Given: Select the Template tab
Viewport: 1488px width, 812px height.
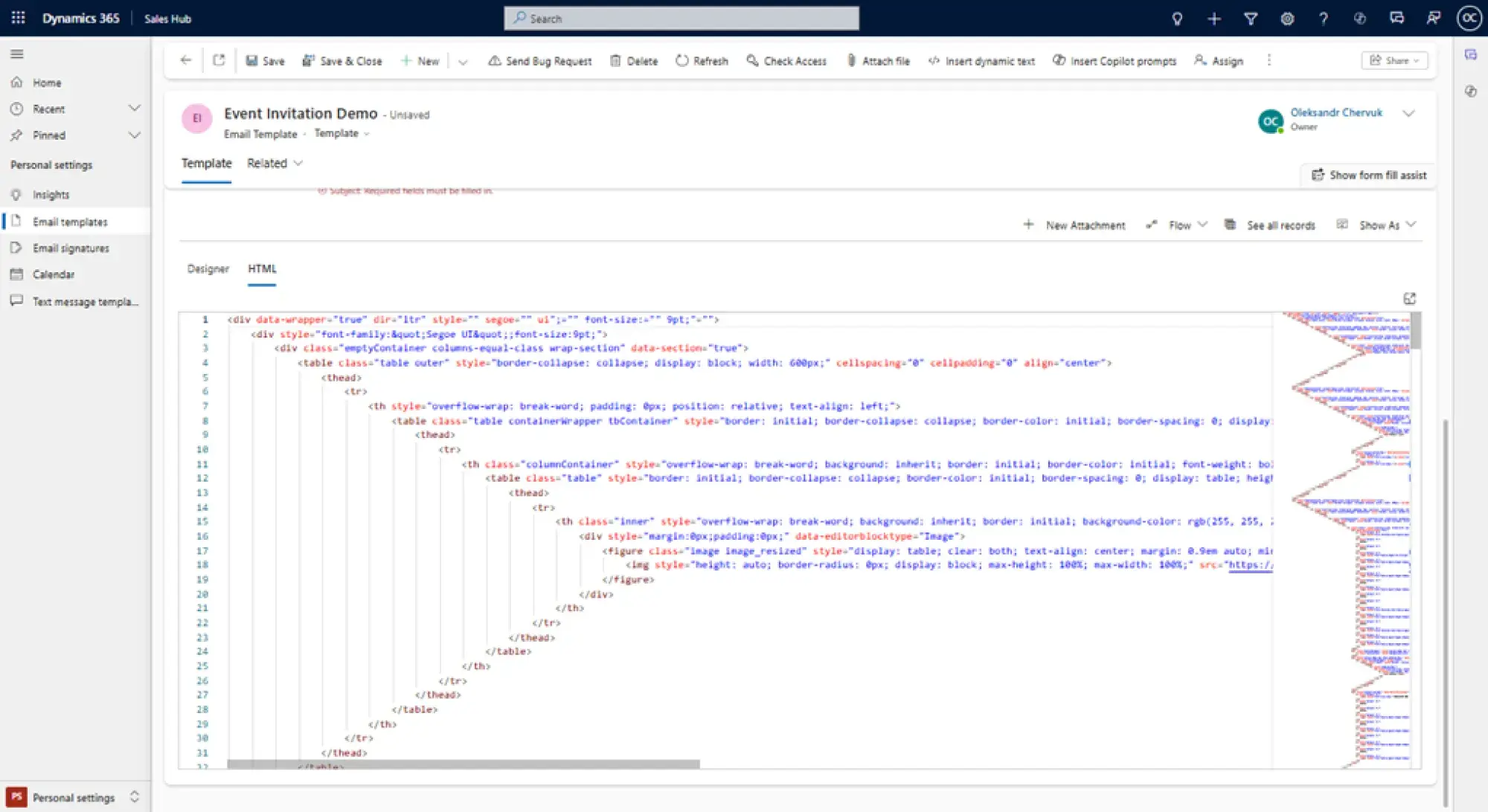Looking at the screenshot, I should (207, 164).
